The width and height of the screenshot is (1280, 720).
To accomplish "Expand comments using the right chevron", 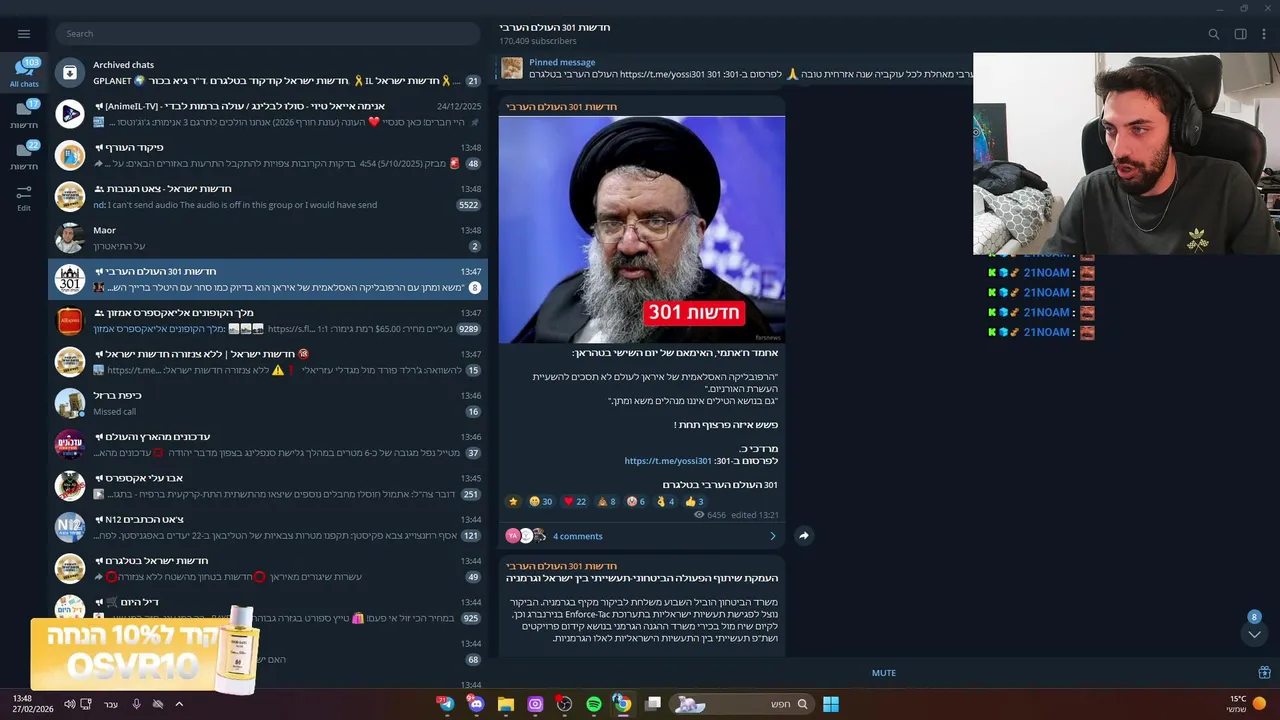I will pyautogui.click(x=772, y=536).
